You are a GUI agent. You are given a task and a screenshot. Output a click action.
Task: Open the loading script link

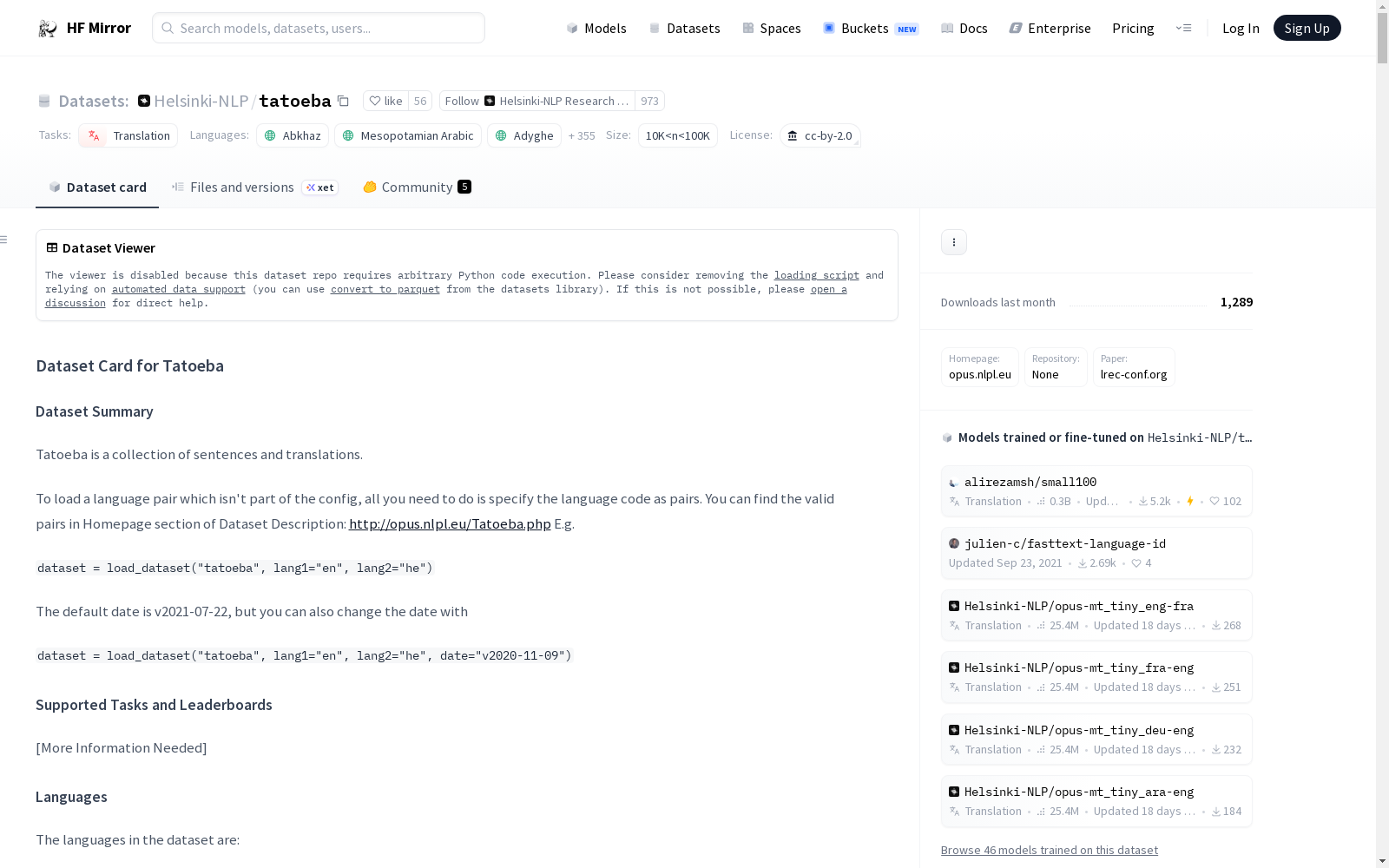[x=817, y=276]
